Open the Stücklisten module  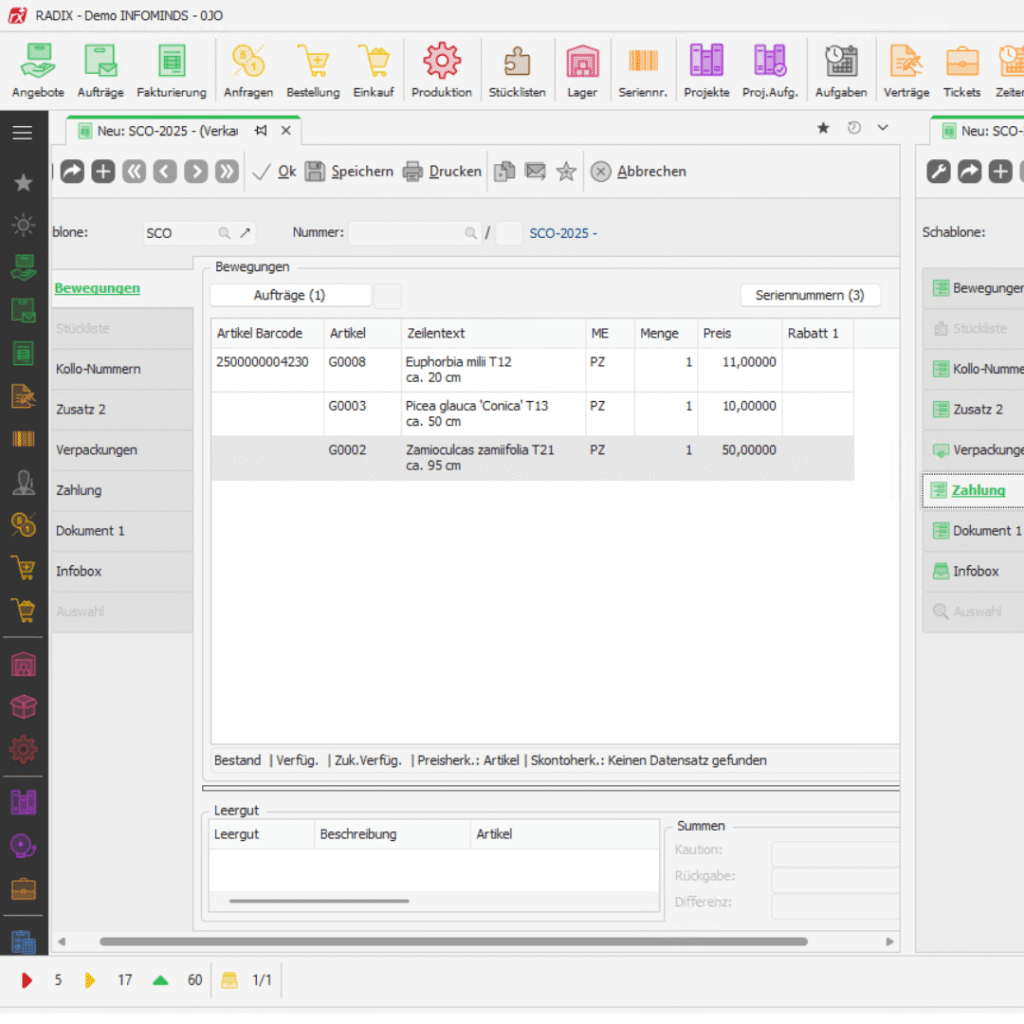click(x=517, y=71)
